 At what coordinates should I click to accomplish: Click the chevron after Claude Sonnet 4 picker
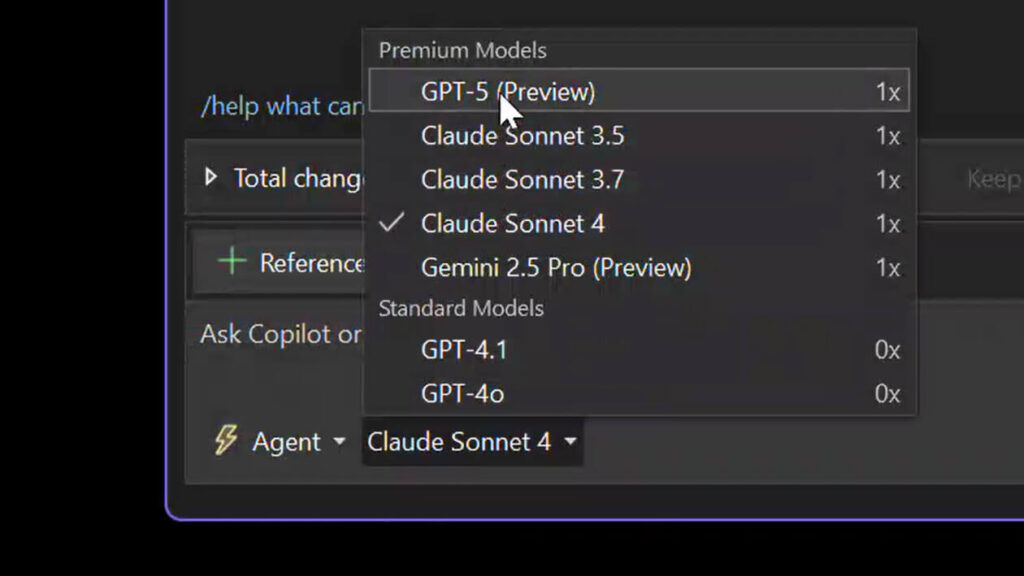click(570, 441)
